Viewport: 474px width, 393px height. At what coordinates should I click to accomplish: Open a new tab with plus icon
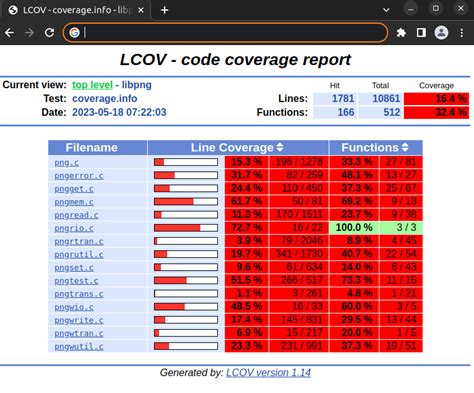(x=164, y=10)
